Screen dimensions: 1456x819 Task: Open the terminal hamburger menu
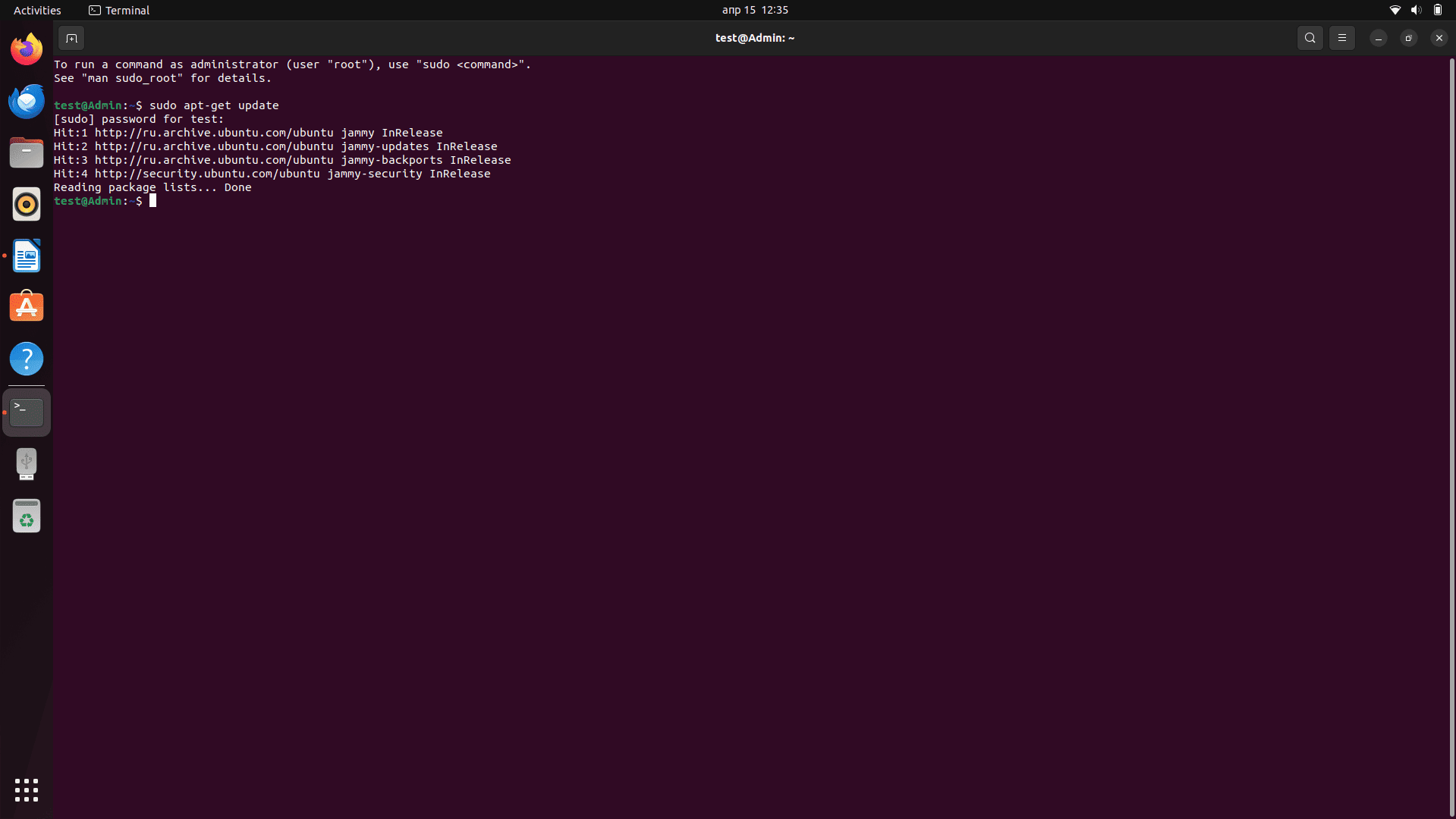1341,38
